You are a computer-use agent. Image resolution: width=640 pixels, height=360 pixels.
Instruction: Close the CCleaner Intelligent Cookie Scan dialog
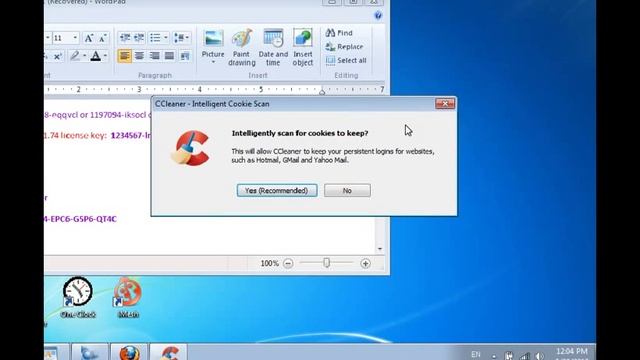coord(445,104)
